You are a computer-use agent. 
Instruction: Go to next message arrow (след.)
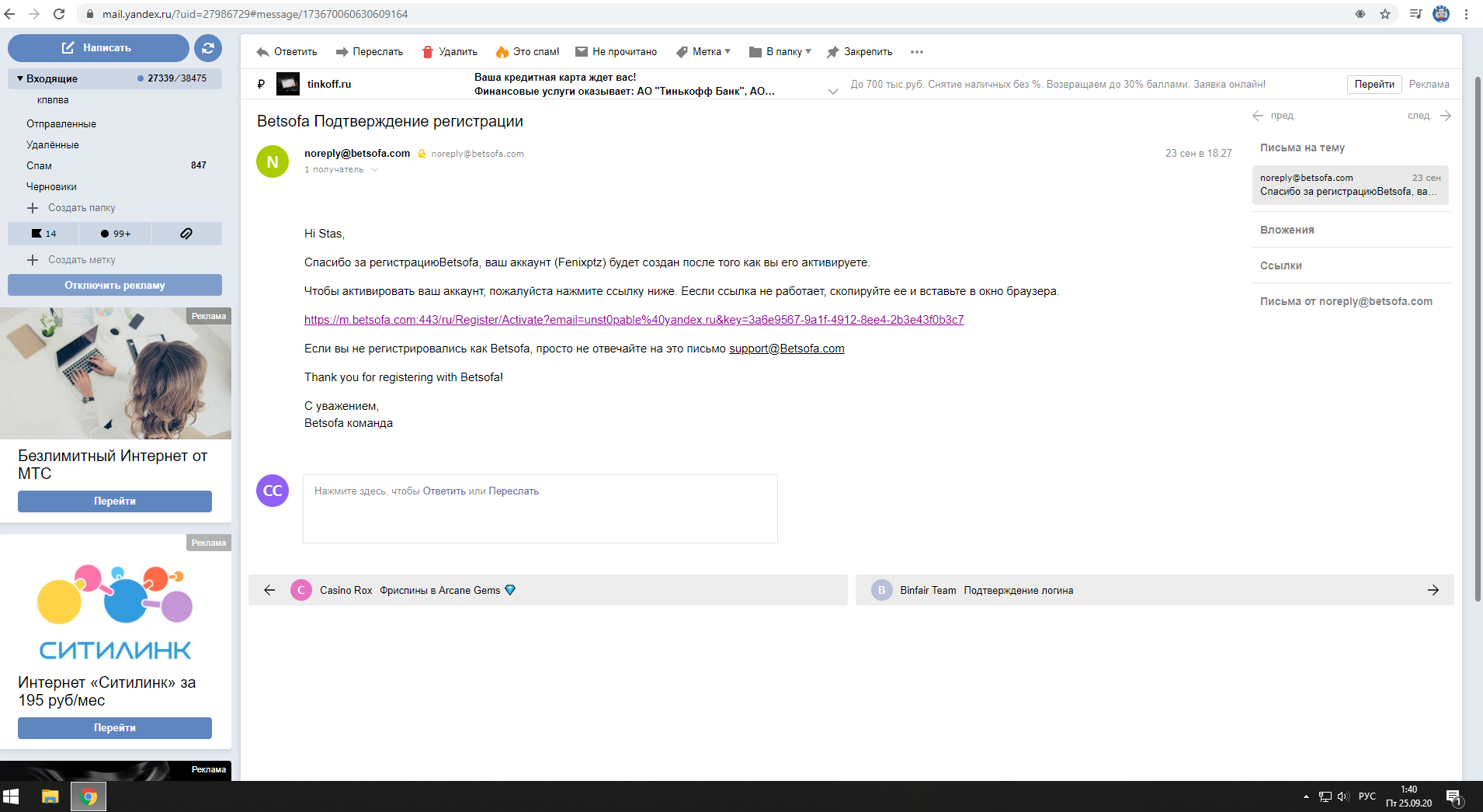(x=1445, y=116)
